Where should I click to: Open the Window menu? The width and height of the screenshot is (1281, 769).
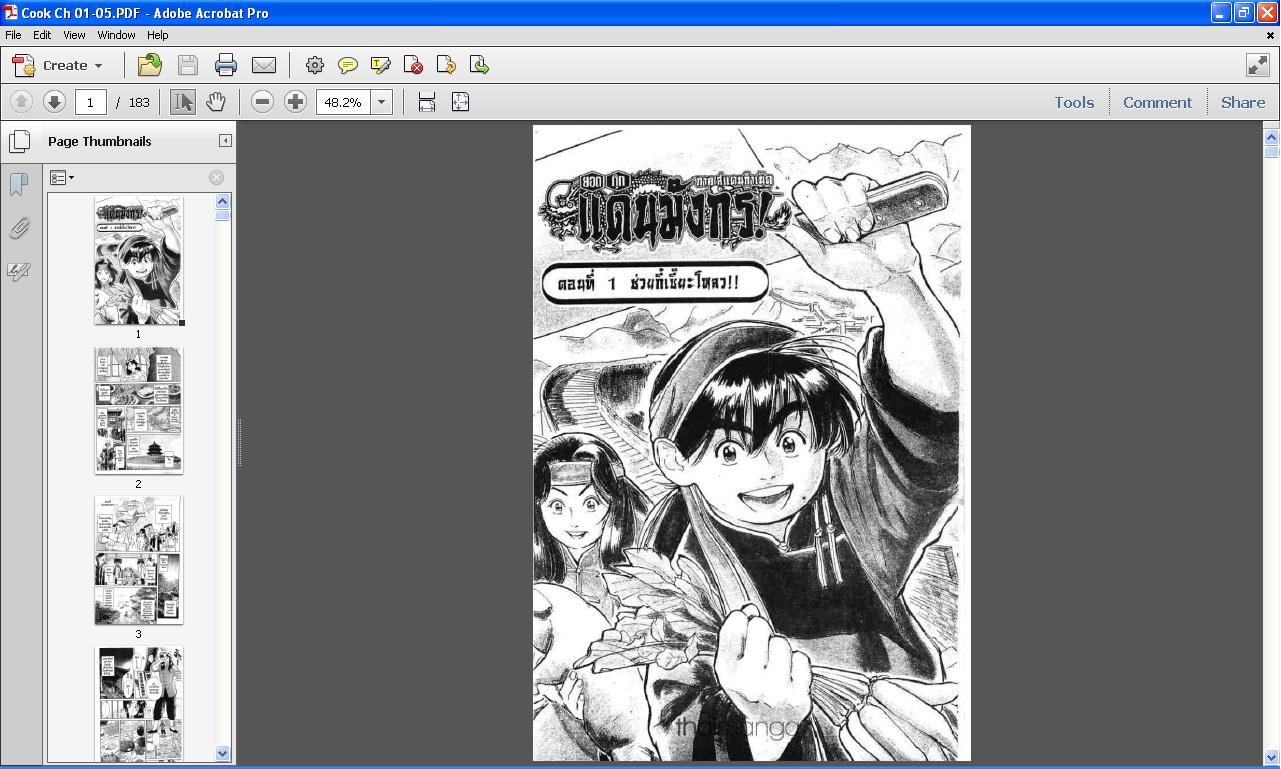pos(116,34)
